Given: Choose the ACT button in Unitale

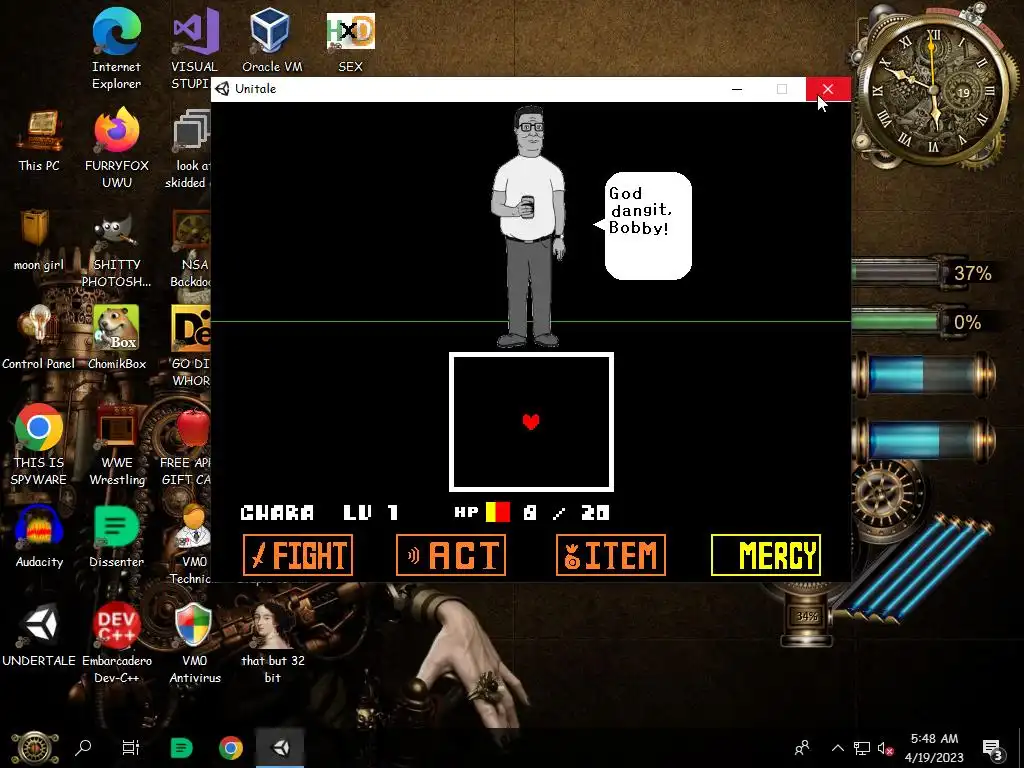Looking at the screenshot, I should [451, 555].
